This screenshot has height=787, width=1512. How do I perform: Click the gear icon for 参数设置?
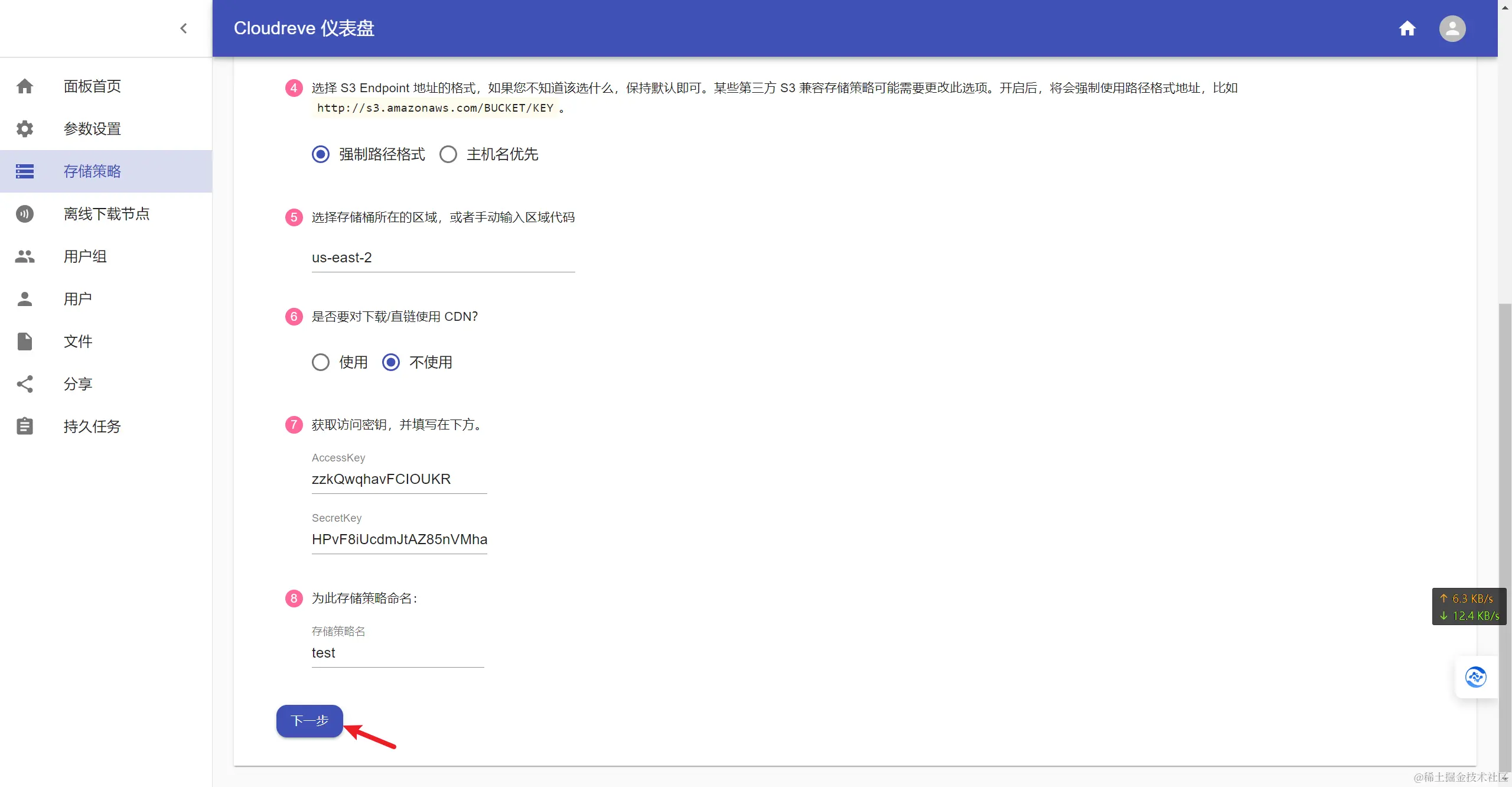tap(25, 129)
